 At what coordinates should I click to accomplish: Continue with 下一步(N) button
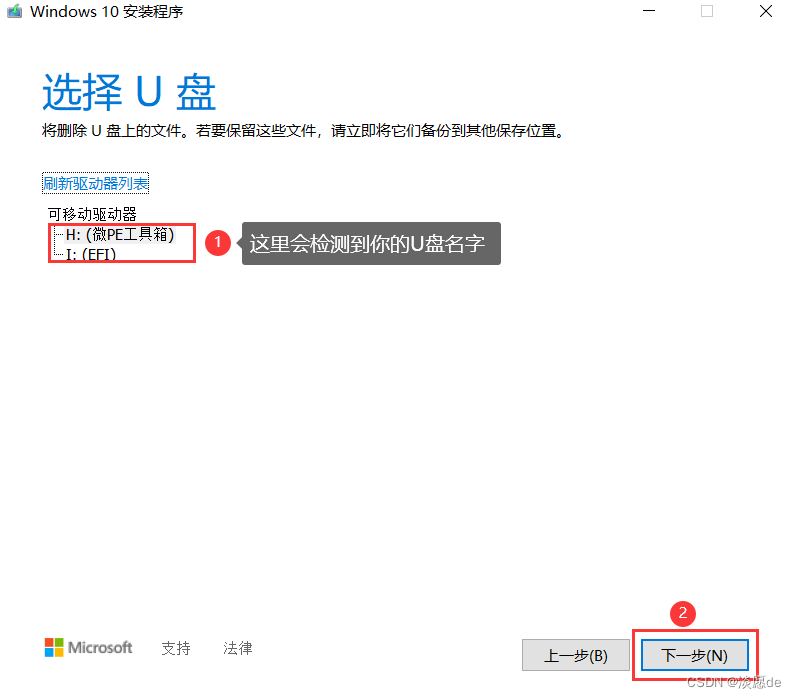pyautogui.click(x=694, y=655)
